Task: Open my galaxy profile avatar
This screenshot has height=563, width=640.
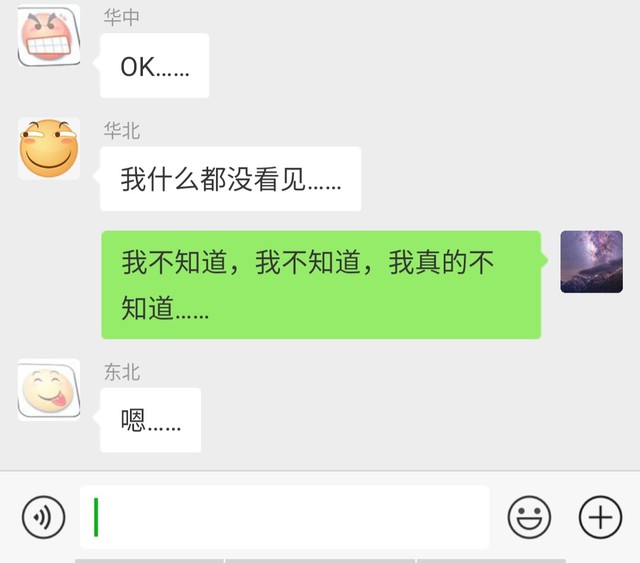Action: [x=591, y=262]
